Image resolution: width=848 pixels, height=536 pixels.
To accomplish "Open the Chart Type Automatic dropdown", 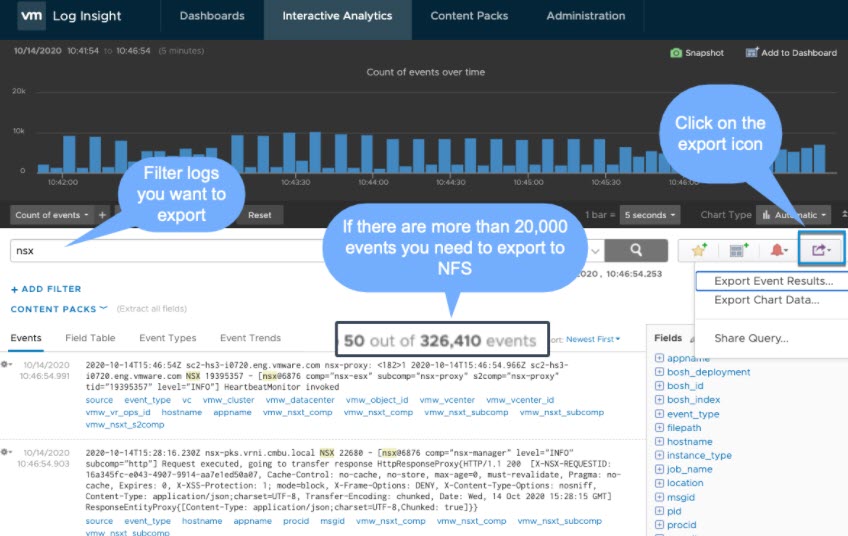I will 794,215.
